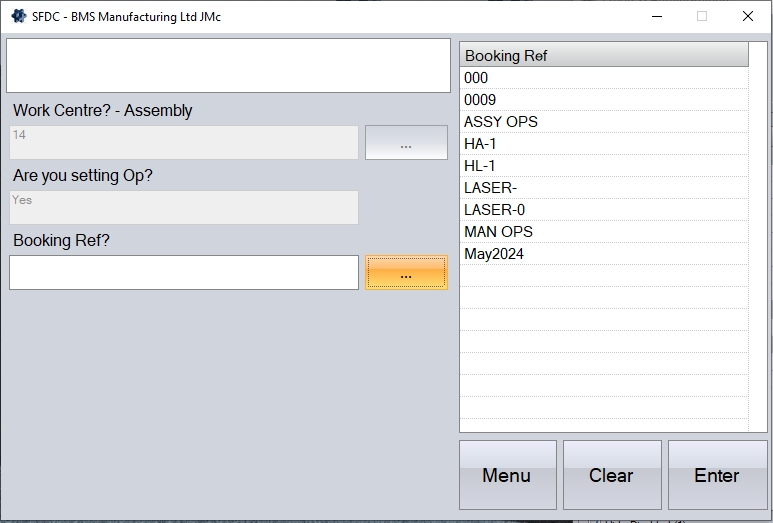Screen dimensions: 773x523
Task: Click the setting Op field showing Yes
Action: pyautogui.click(x=184, y=208)
